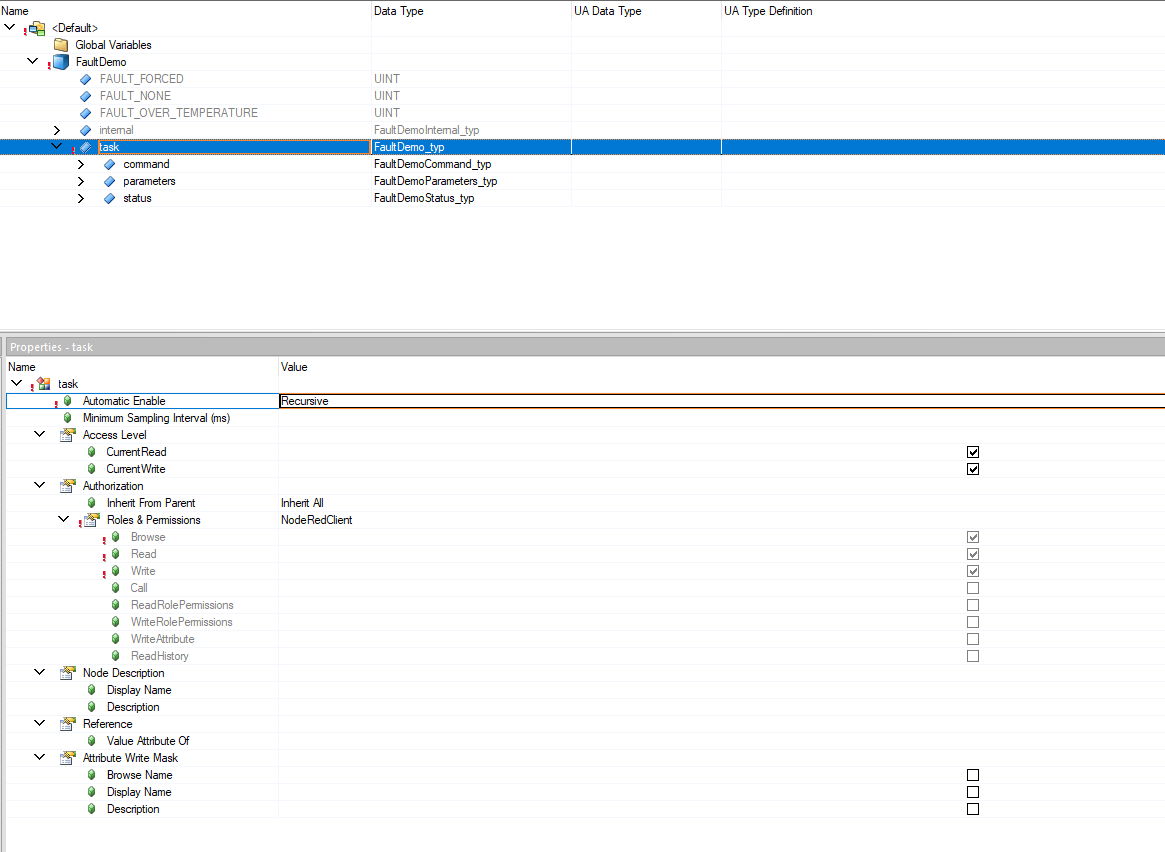
Task: Collapse the selected task variable node
Action: pyautogui.click(x=56, y=146)
